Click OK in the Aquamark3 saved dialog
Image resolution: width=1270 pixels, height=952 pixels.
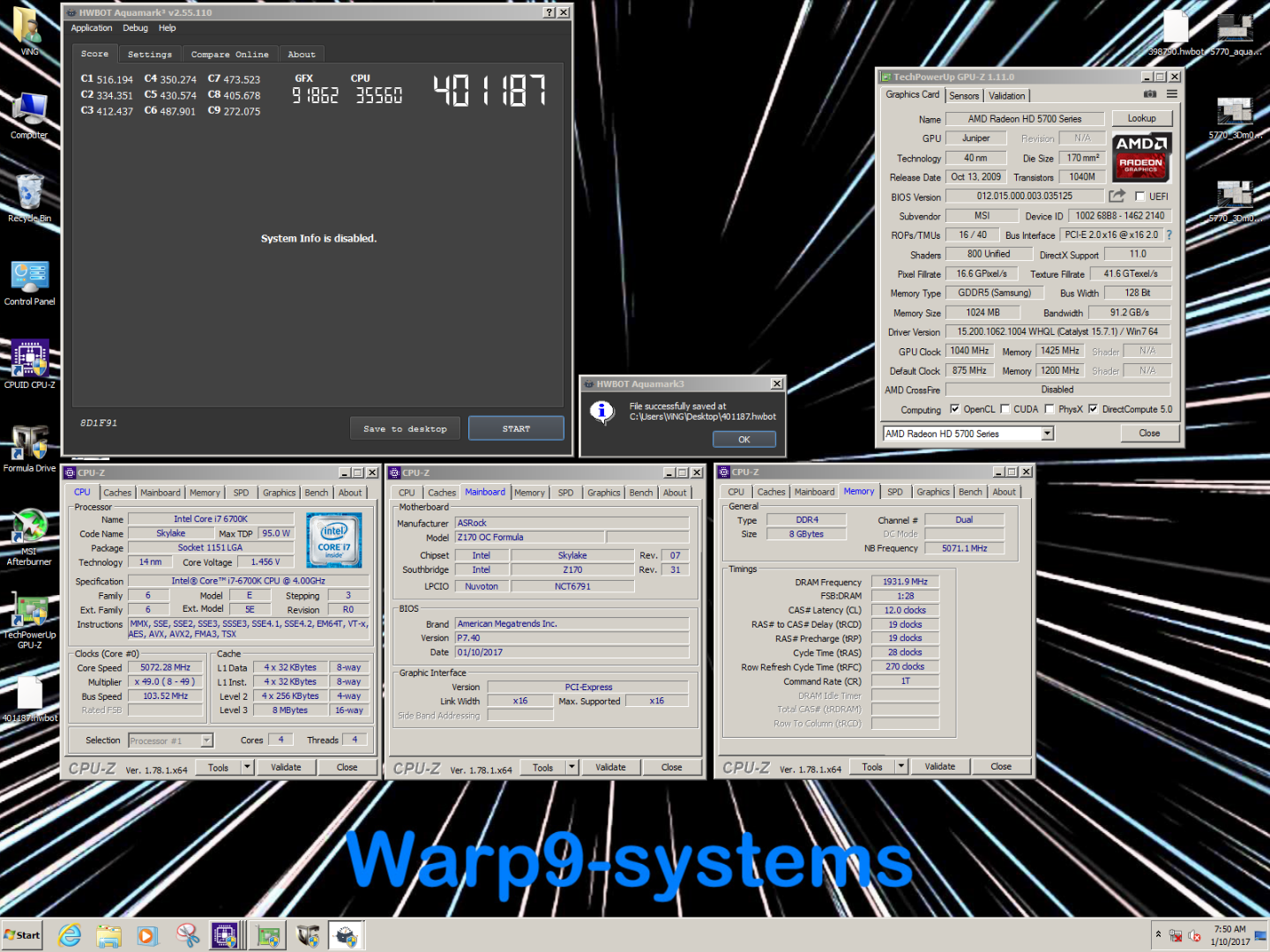744,439
